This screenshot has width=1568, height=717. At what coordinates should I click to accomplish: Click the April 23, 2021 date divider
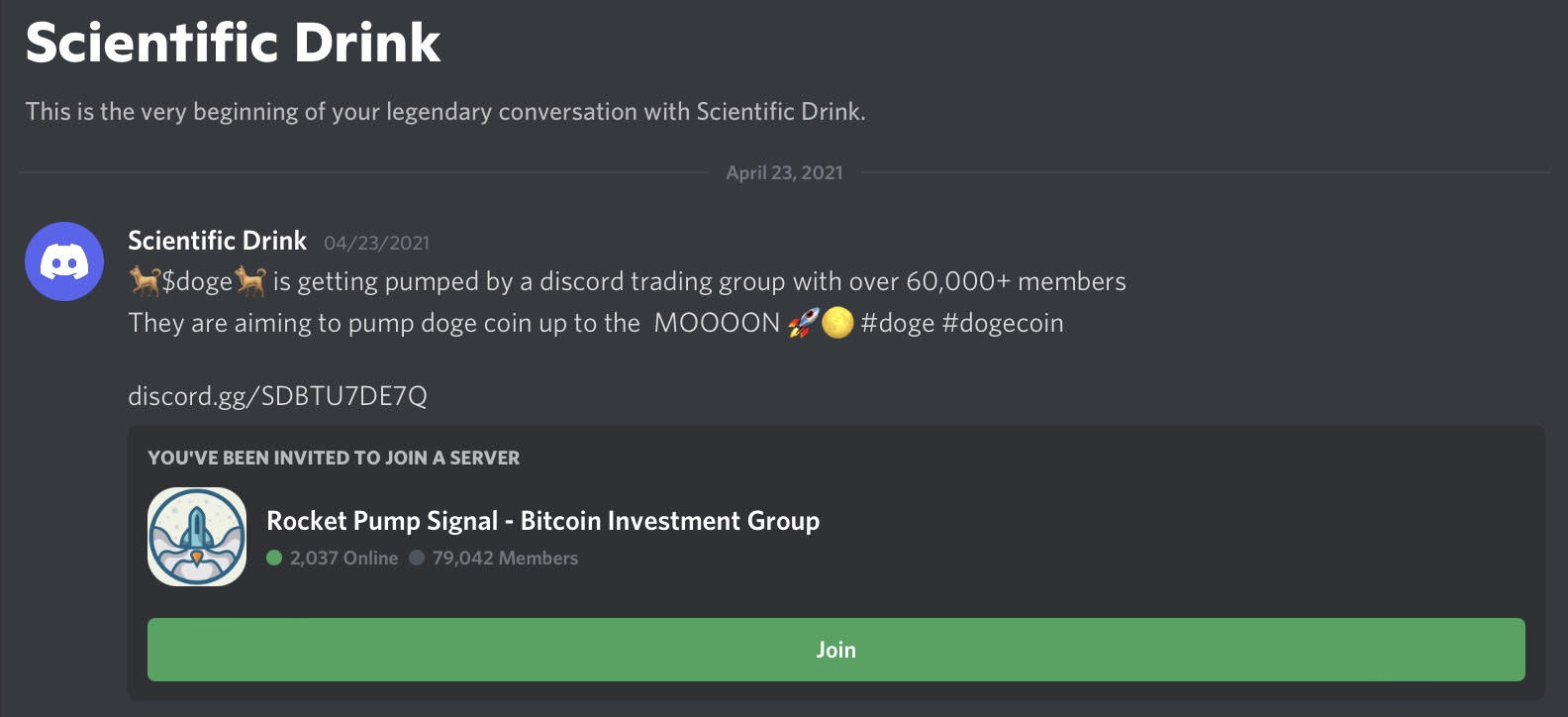pyautogui.click(x=784, y=172)
